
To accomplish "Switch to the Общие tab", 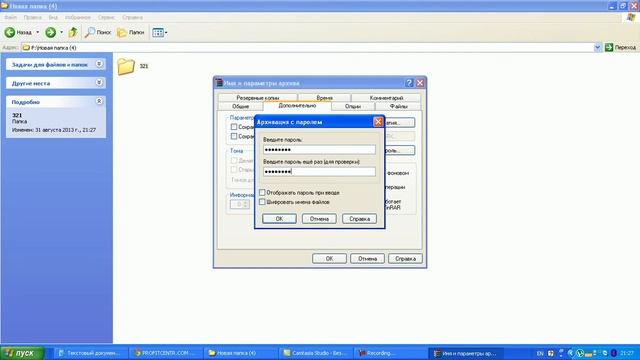I will [240, 106].
